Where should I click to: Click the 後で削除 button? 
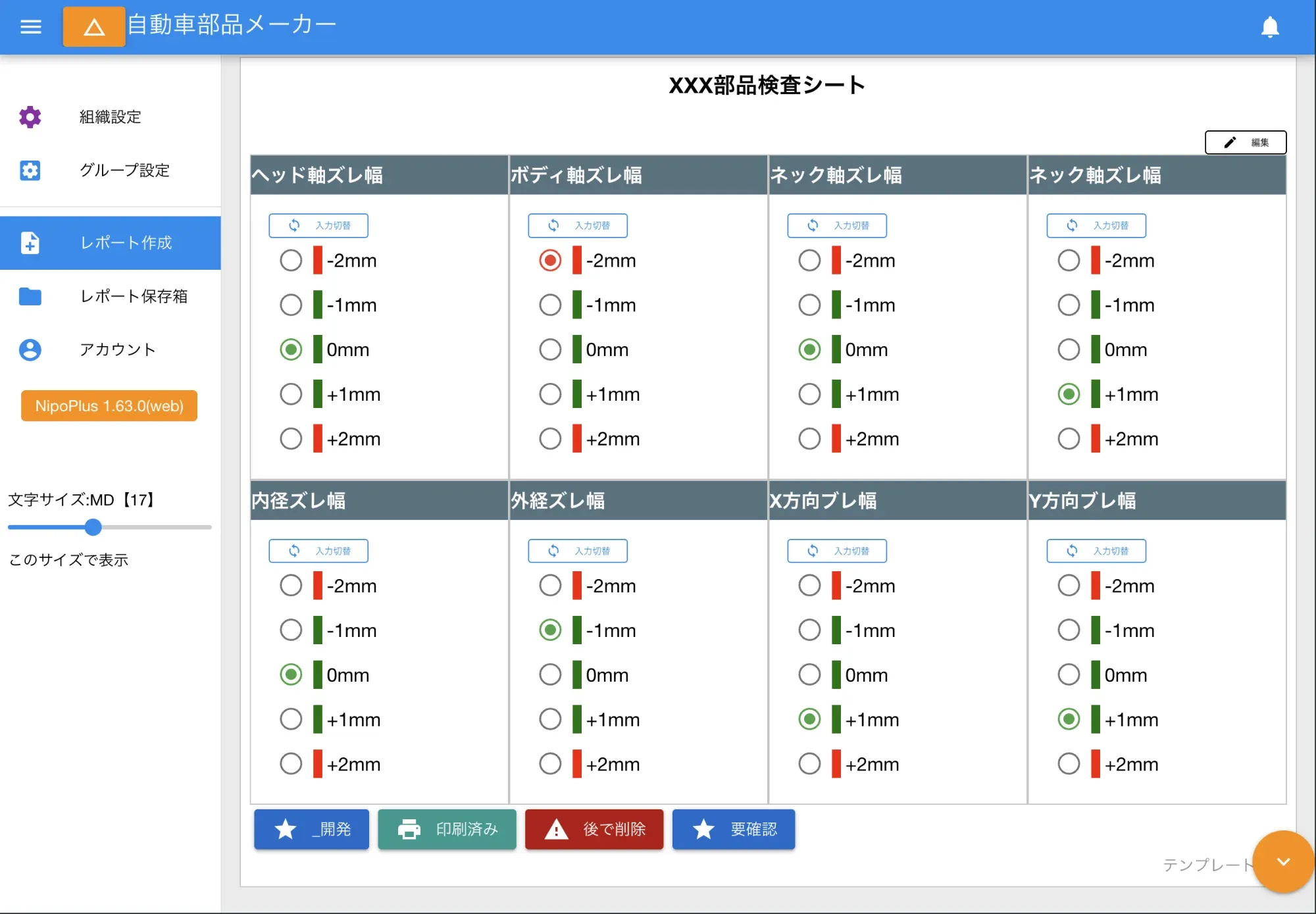[594, 830]
